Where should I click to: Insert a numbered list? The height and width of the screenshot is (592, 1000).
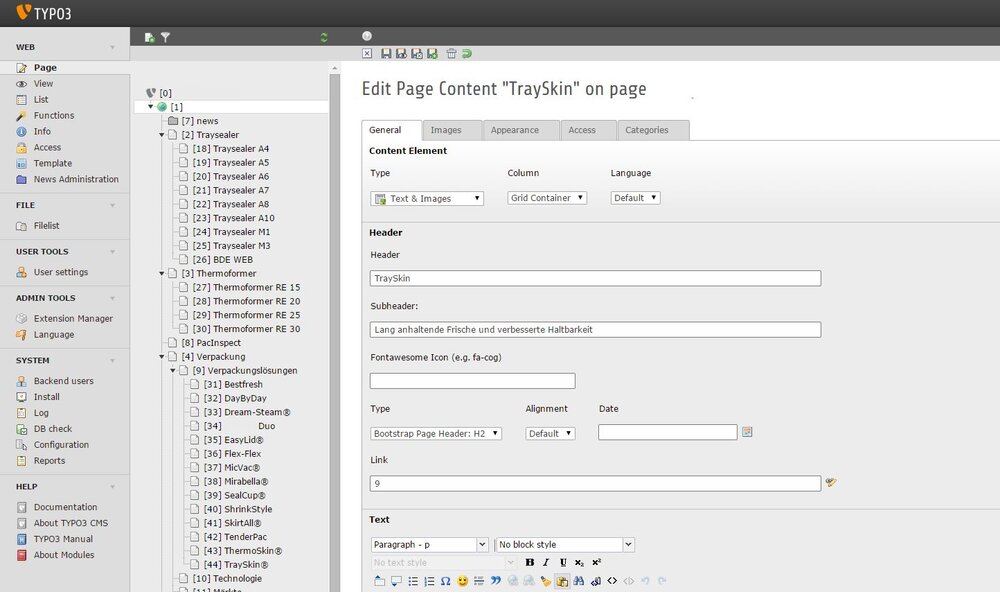click(429, 581)
